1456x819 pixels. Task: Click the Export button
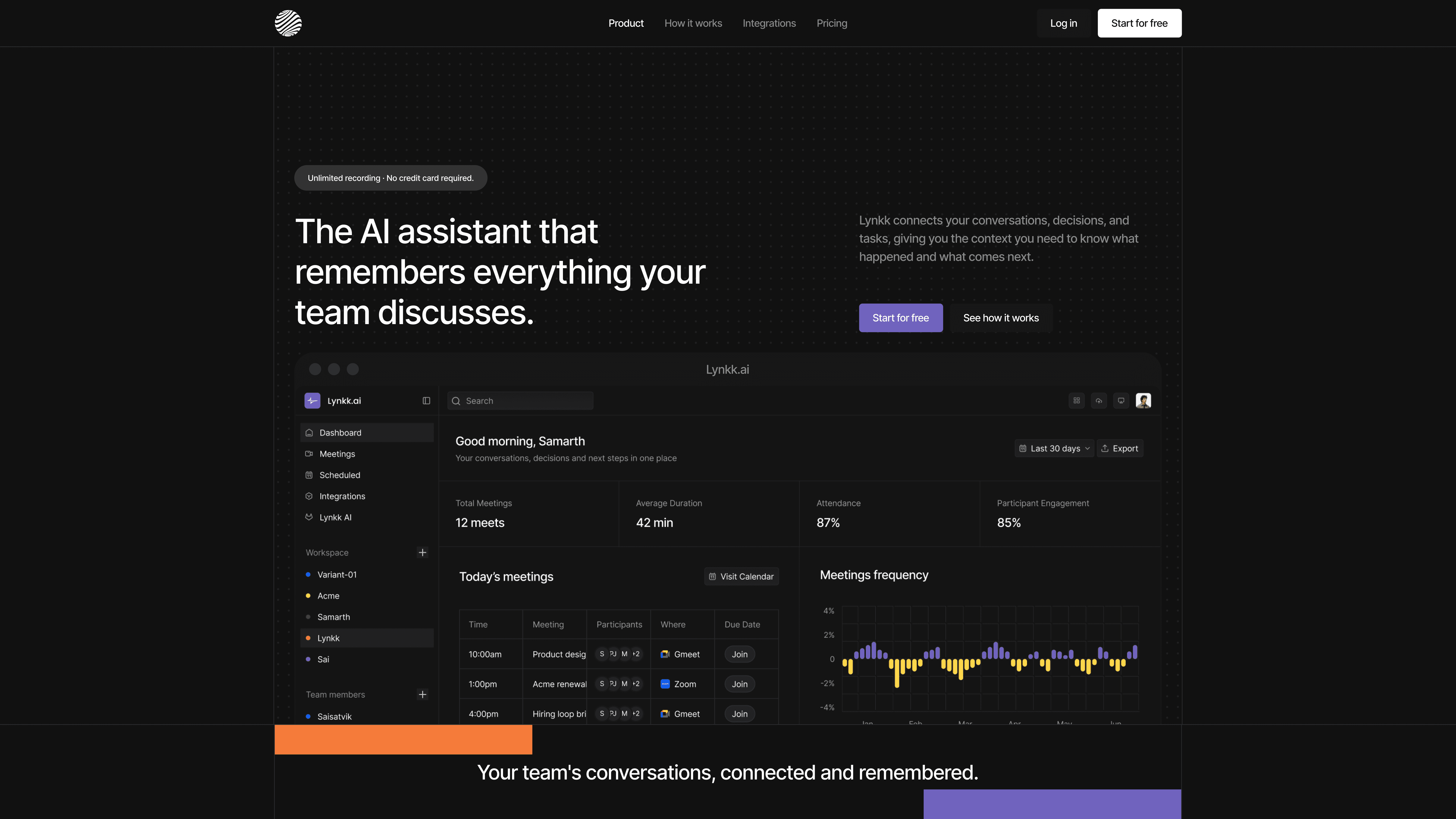(1120, 448)
